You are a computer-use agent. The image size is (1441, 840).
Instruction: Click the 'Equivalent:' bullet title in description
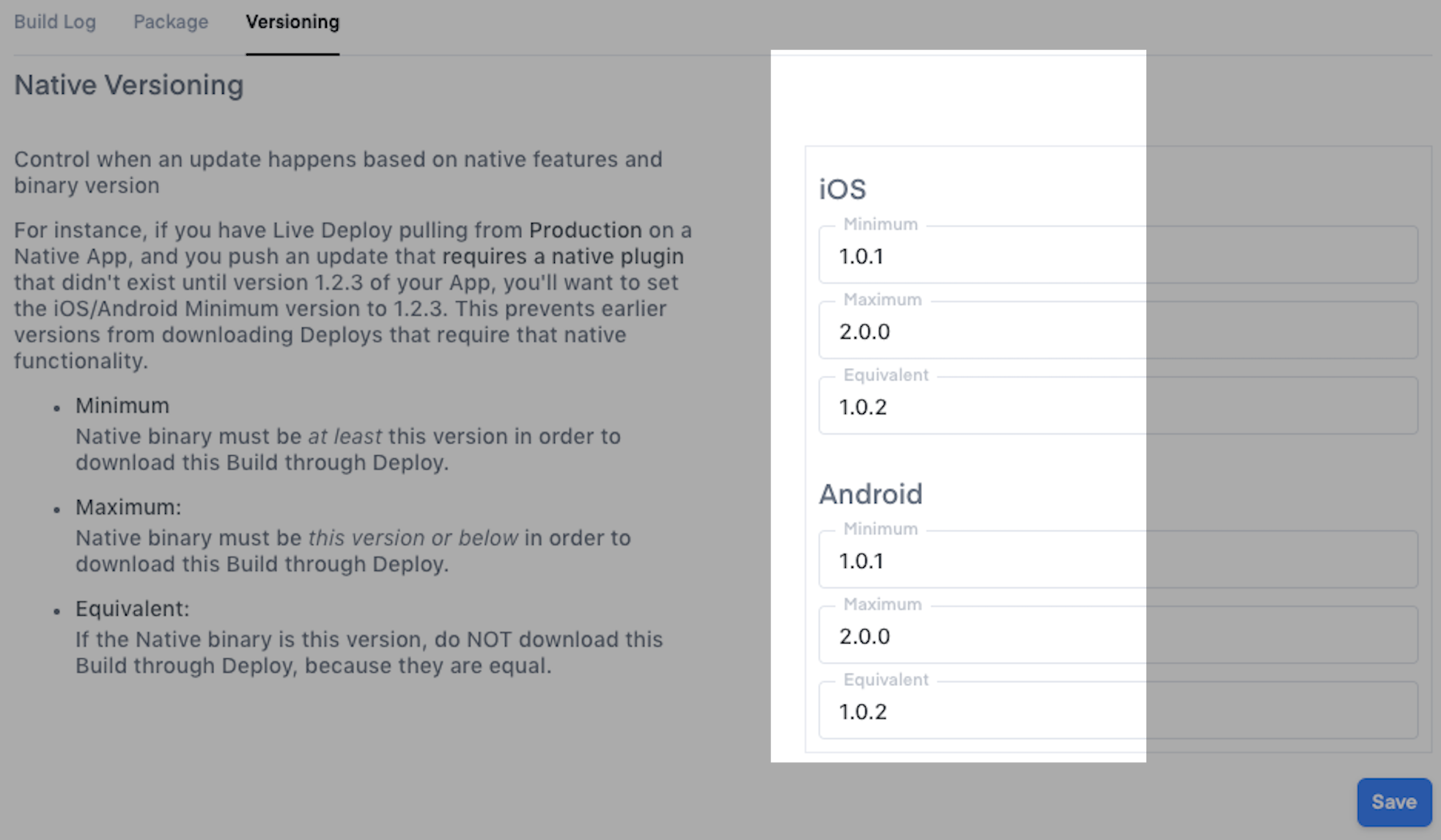click(132, 608)
